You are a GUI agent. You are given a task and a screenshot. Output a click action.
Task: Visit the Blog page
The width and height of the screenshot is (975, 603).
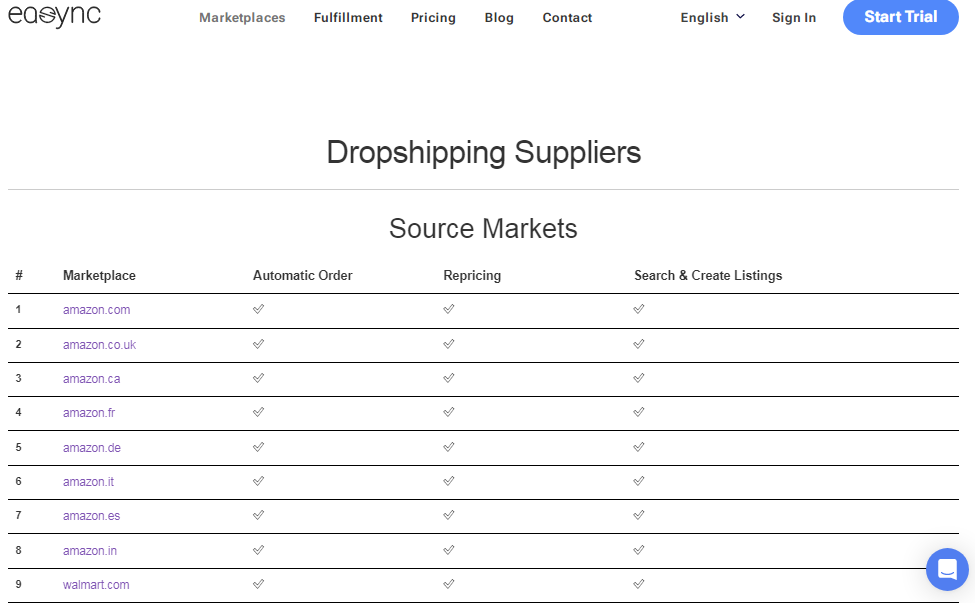click(x=499, y=17)
